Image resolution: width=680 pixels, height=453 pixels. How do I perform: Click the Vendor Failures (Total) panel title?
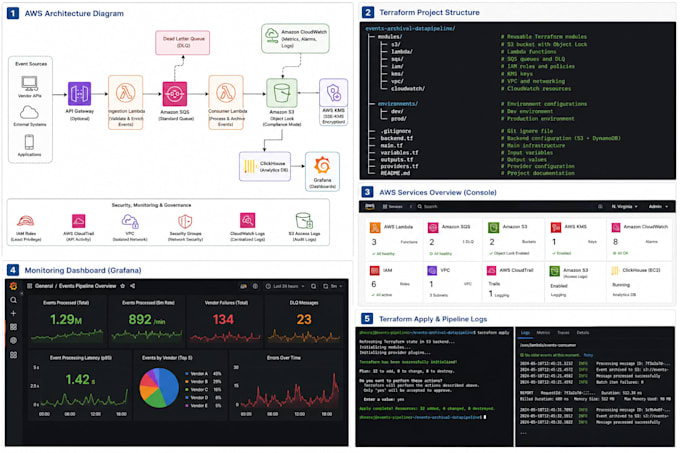click(x=226, y=303)
